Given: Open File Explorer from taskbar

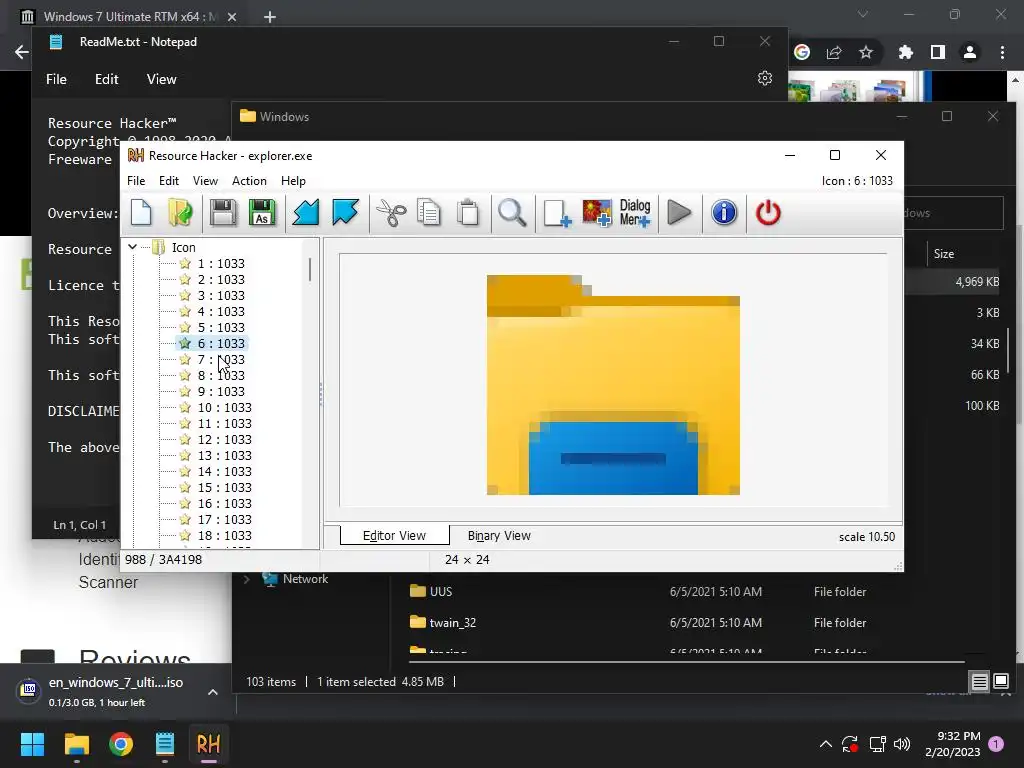Looking at the screenshot, I should click(x=76, y=744).
